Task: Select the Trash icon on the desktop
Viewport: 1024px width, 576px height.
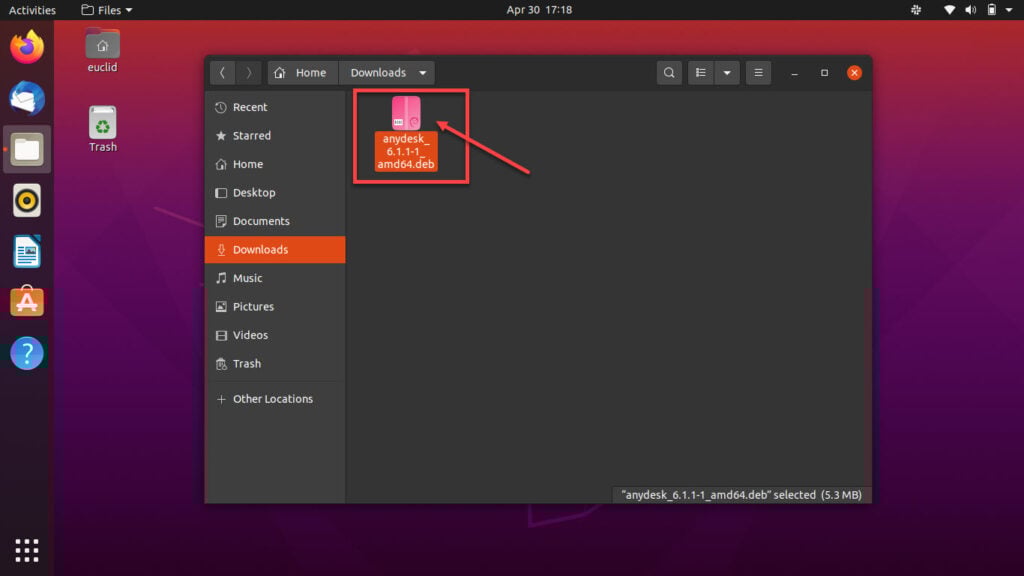Action: point(103,129)
